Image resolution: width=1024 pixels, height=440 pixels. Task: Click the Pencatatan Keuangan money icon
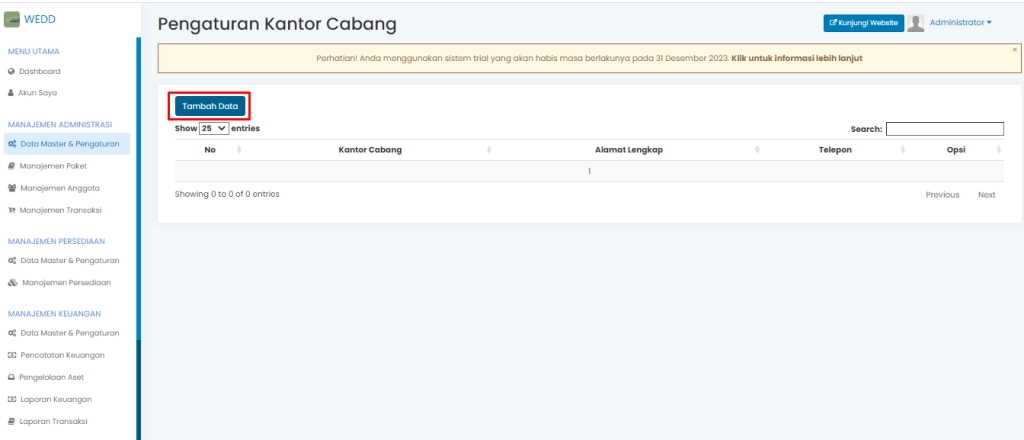[11, 355]
